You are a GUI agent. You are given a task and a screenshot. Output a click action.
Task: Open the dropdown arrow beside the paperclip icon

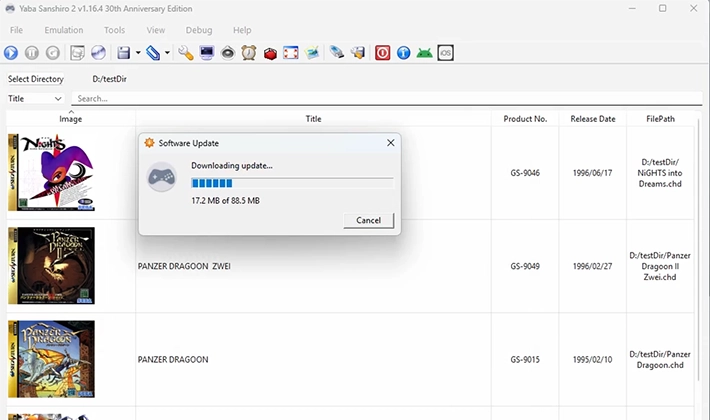(167, 53)
